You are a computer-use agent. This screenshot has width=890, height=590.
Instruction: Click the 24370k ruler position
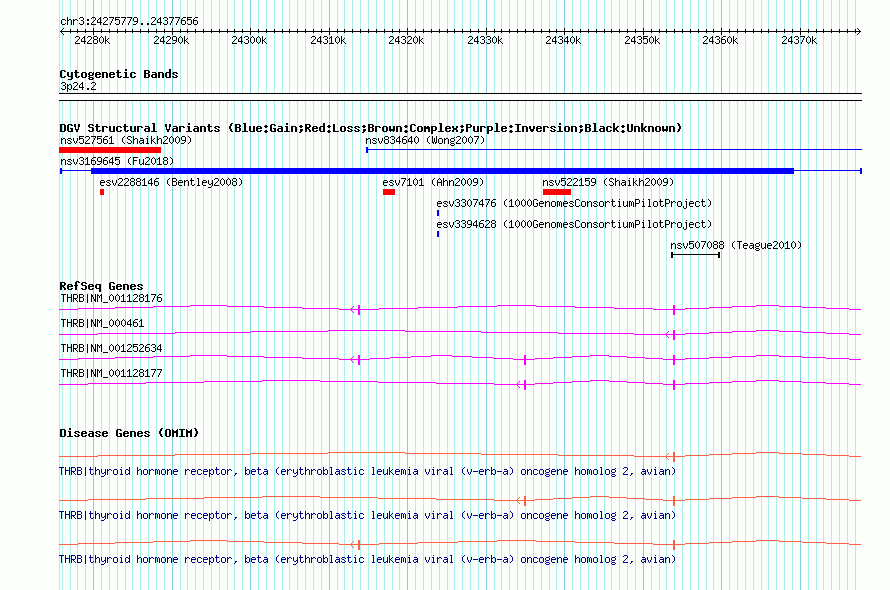tap(799, 40)
